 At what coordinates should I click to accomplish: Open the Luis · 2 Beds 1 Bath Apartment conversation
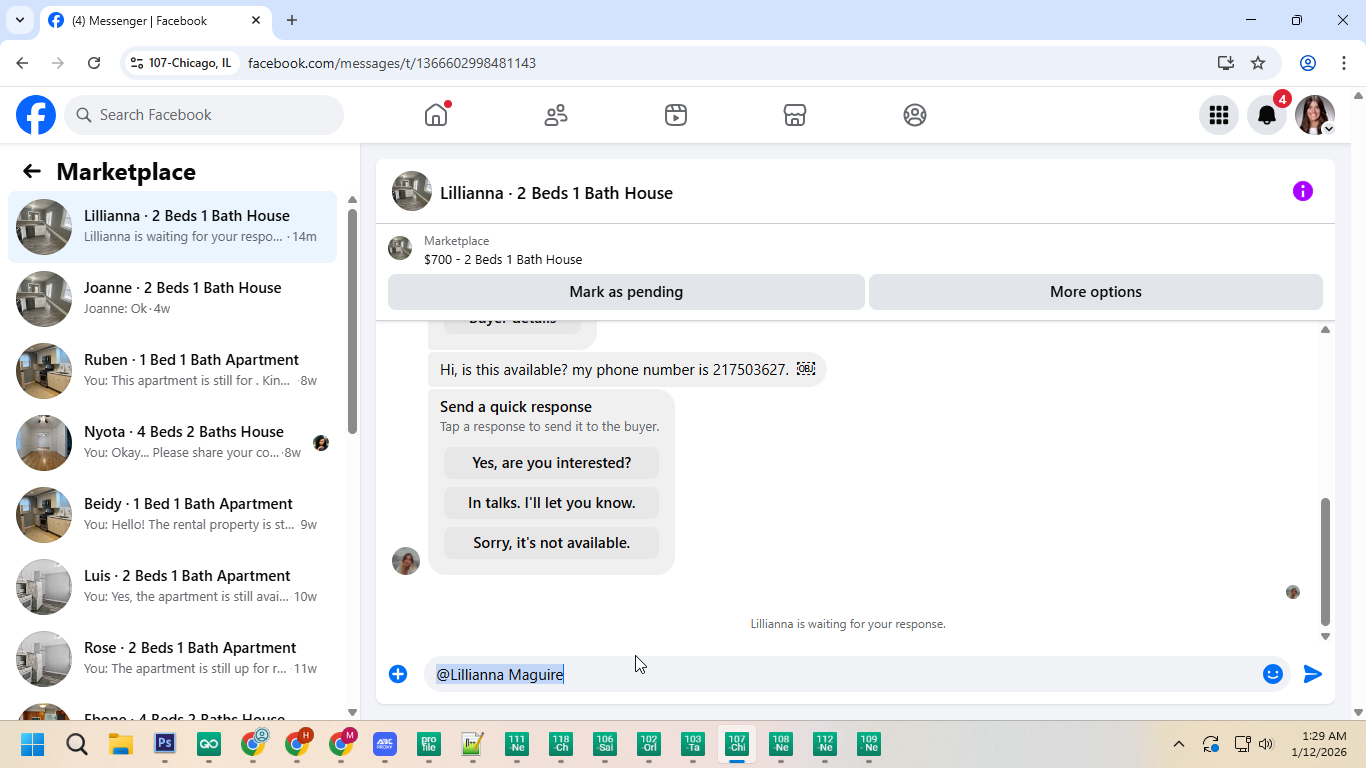click(173, 587)
